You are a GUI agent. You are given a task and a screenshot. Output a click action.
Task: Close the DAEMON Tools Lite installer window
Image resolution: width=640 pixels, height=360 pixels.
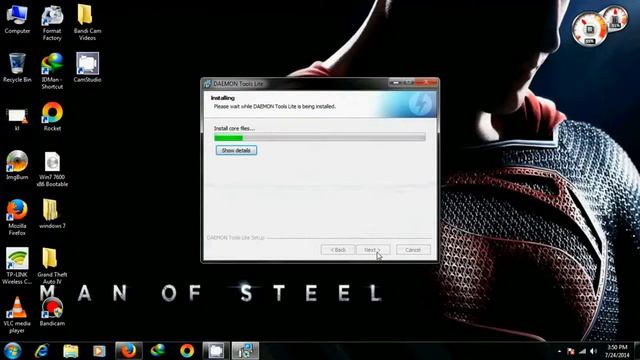[427, 82]
